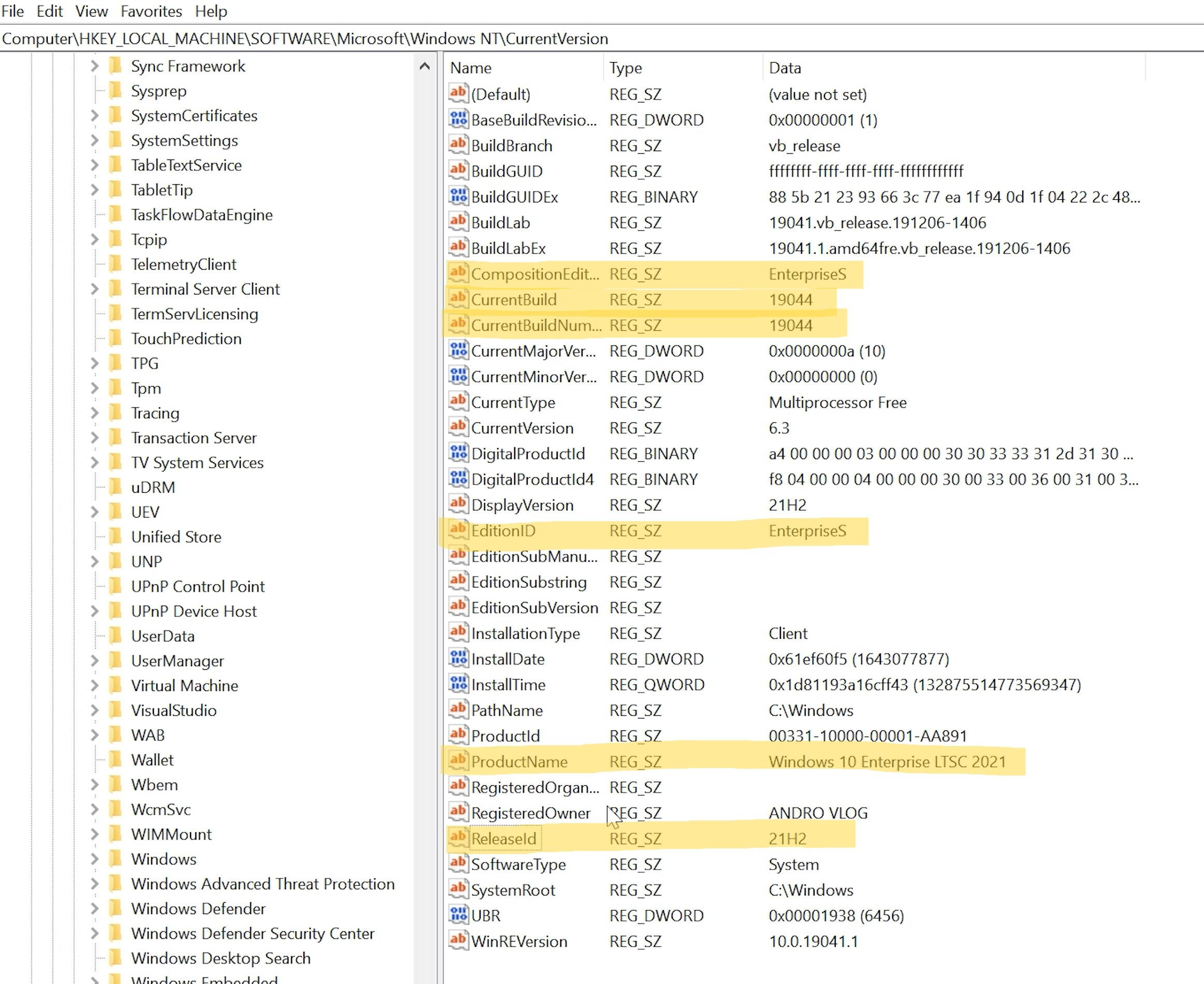
Task: Click the BuildGUIDEx binary value icon
Action: pos(458,197)
